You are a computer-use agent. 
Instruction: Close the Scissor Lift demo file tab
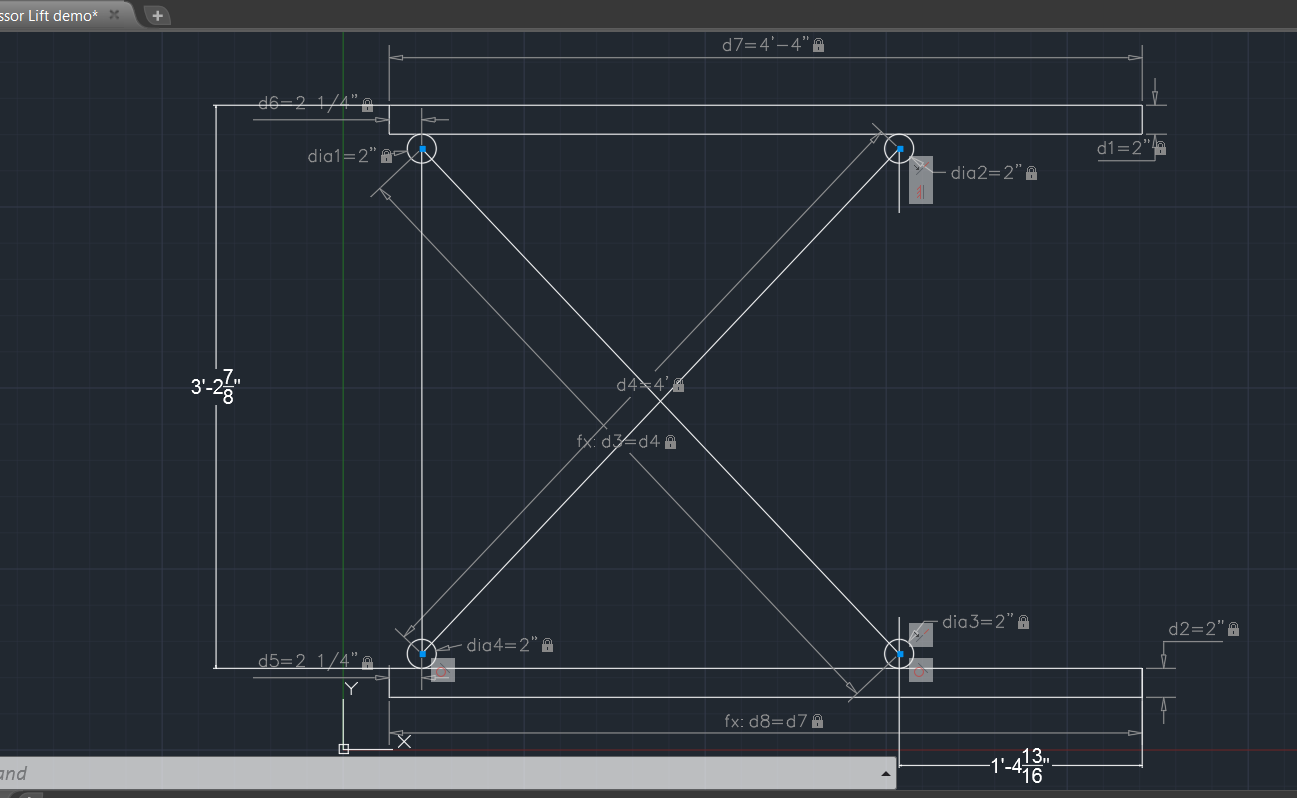pos(114,16)
